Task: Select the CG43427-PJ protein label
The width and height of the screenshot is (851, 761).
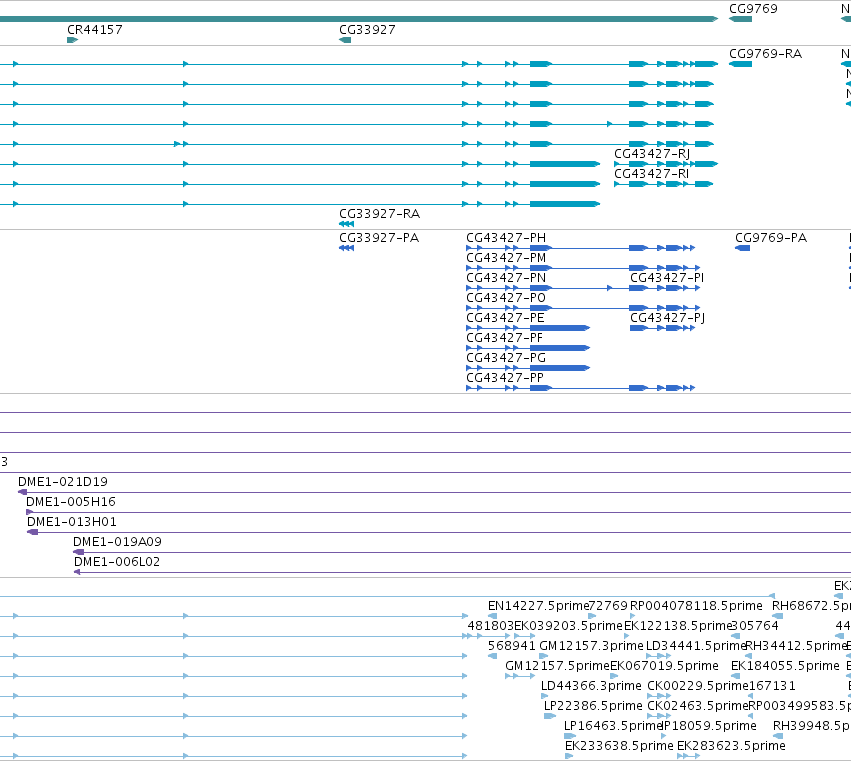Action: tap(668, 318)
